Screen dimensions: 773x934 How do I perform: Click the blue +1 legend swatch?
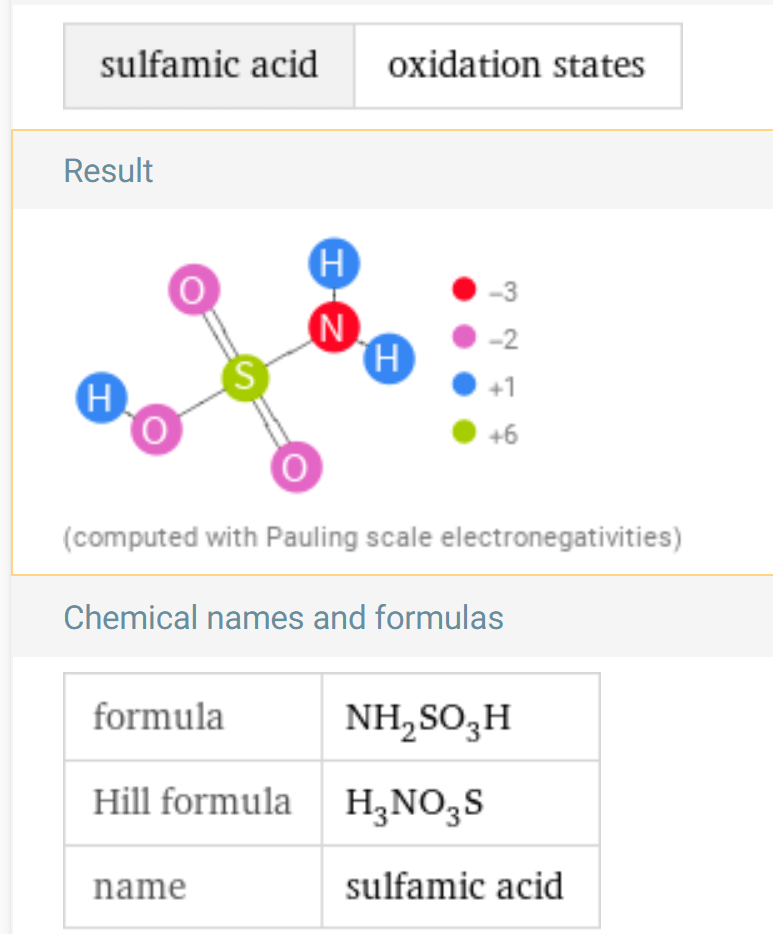tap(464, 384)
